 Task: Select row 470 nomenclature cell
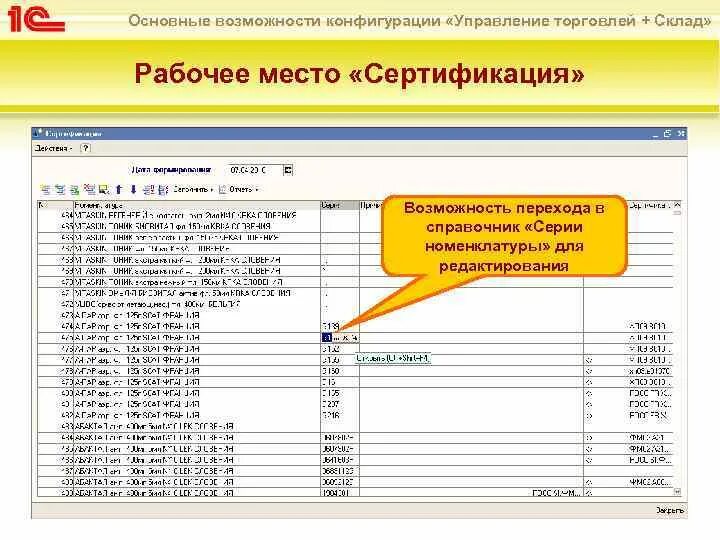pos(197,282)
